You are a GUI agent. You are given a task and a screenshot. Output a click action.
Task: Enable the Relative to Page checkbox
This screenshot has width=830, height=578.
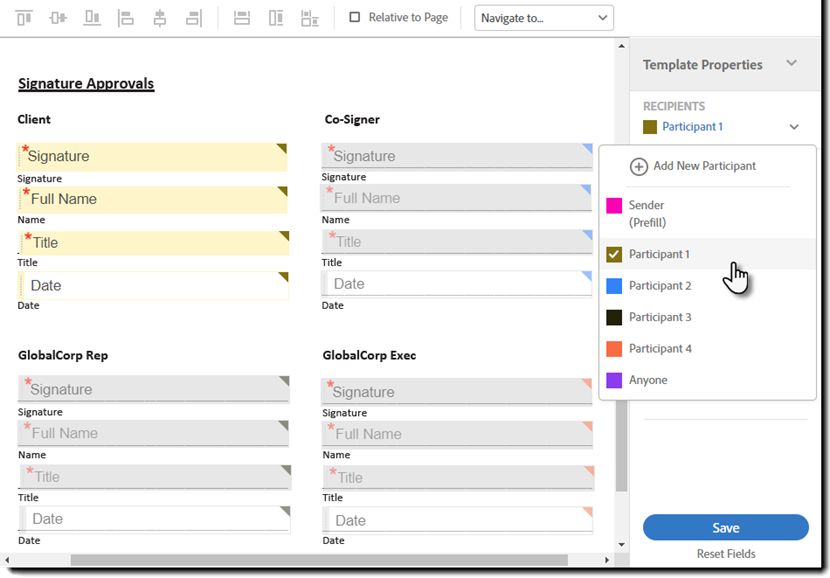click(x=355, y=17)
